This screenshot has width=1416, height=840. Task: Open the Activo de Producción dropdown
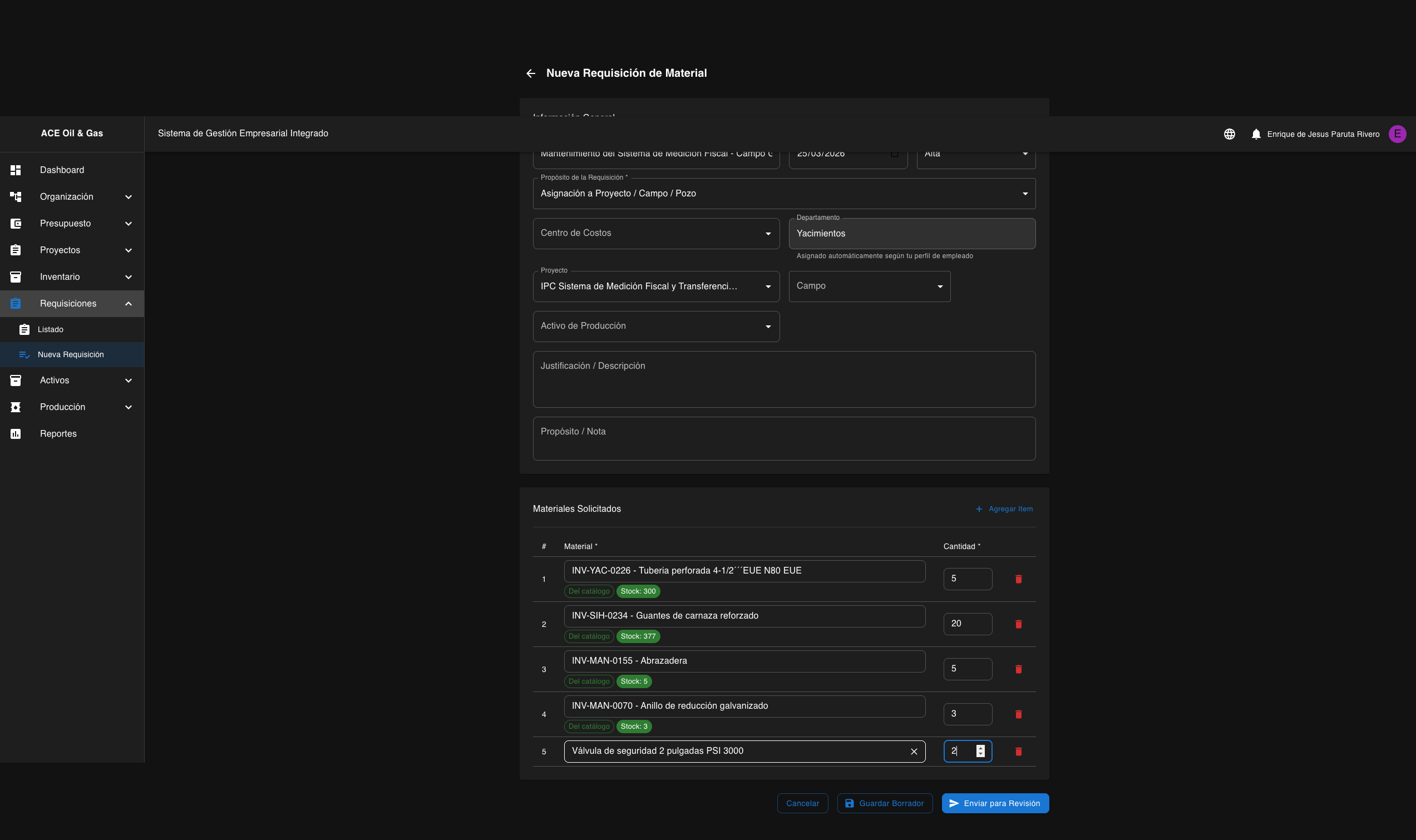(x=656, y=326)
